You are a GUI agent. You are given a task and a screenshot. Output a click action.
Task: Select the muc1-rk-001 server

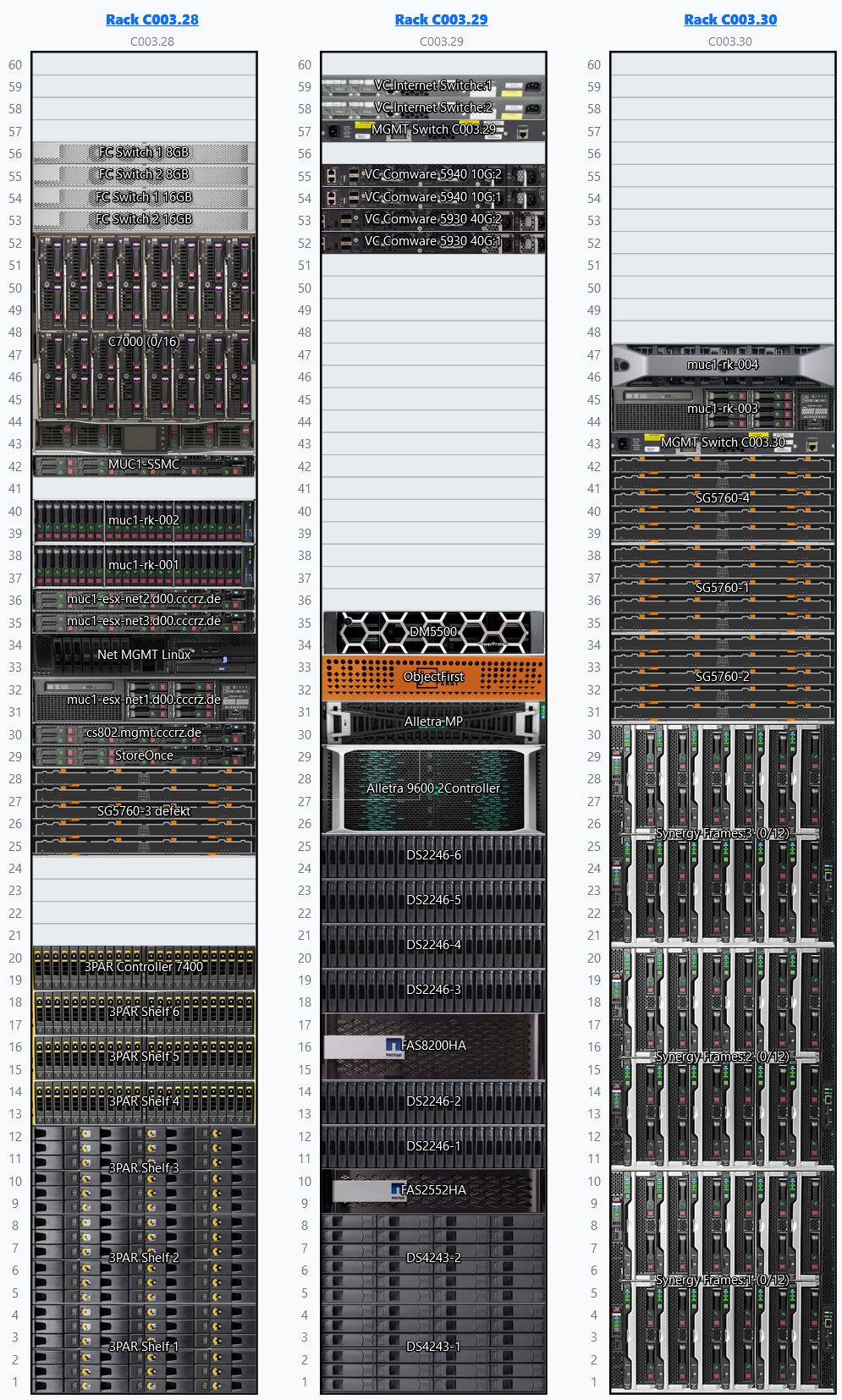[144, 566]
